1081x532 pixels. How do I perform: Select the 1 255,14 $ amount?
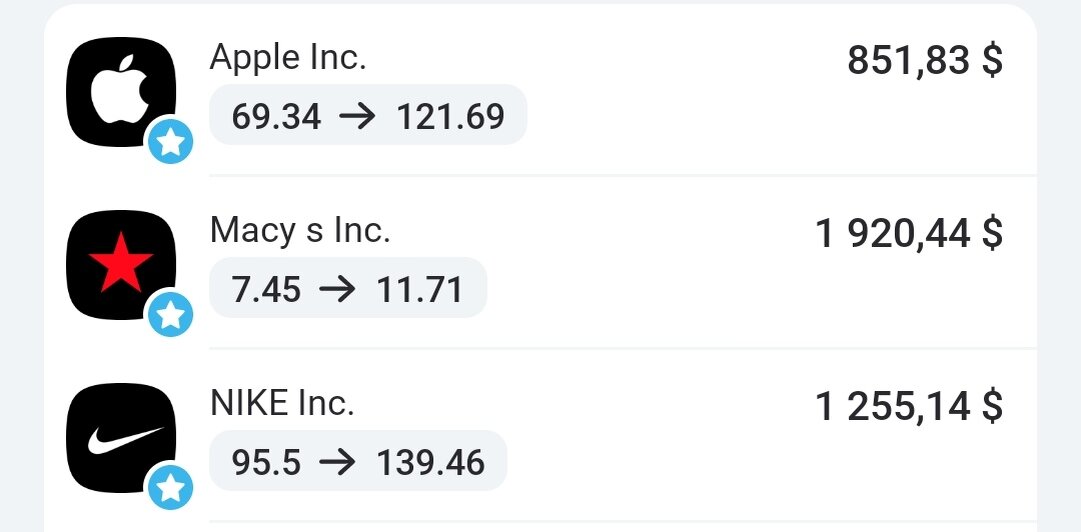pos(909,406)
